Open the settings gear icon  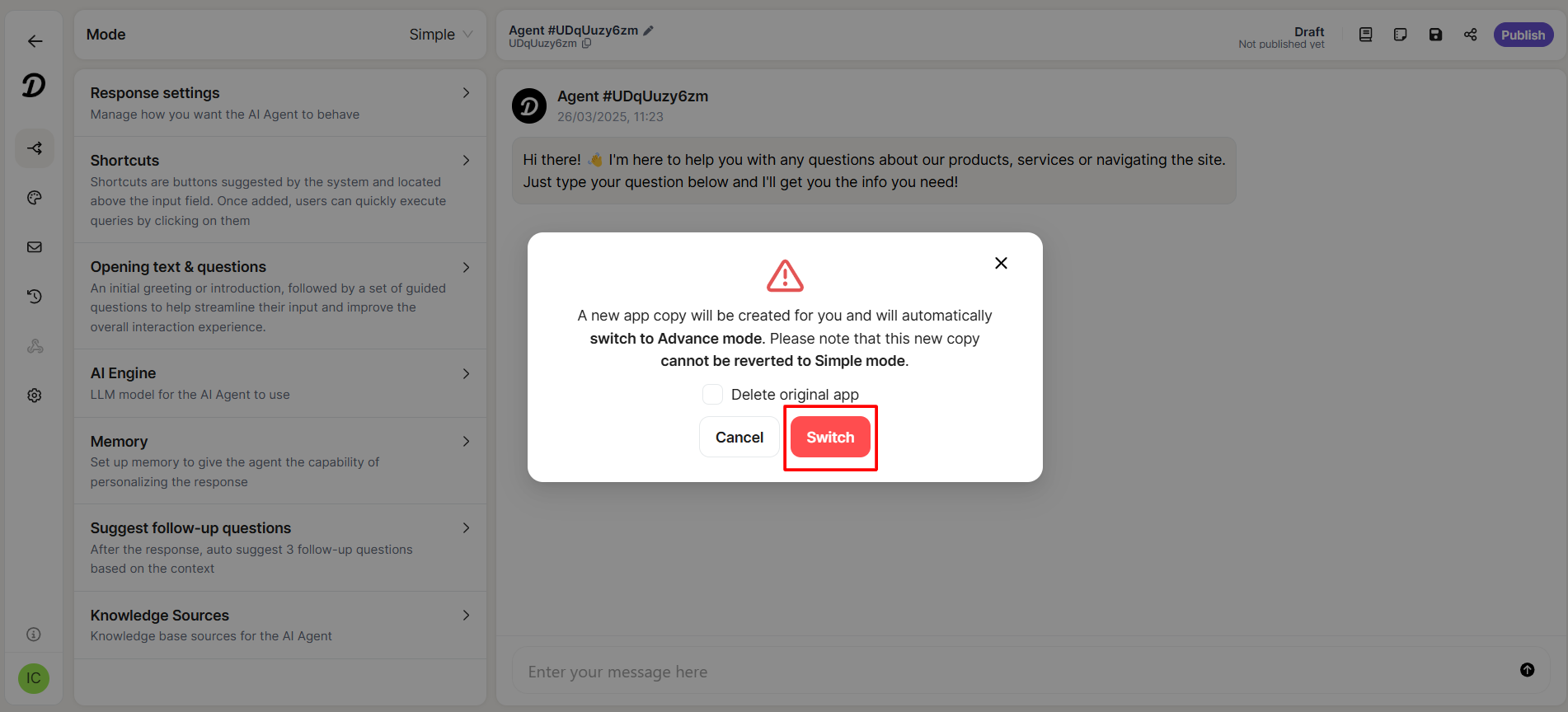pyautogui.click(x=35, y=396)
